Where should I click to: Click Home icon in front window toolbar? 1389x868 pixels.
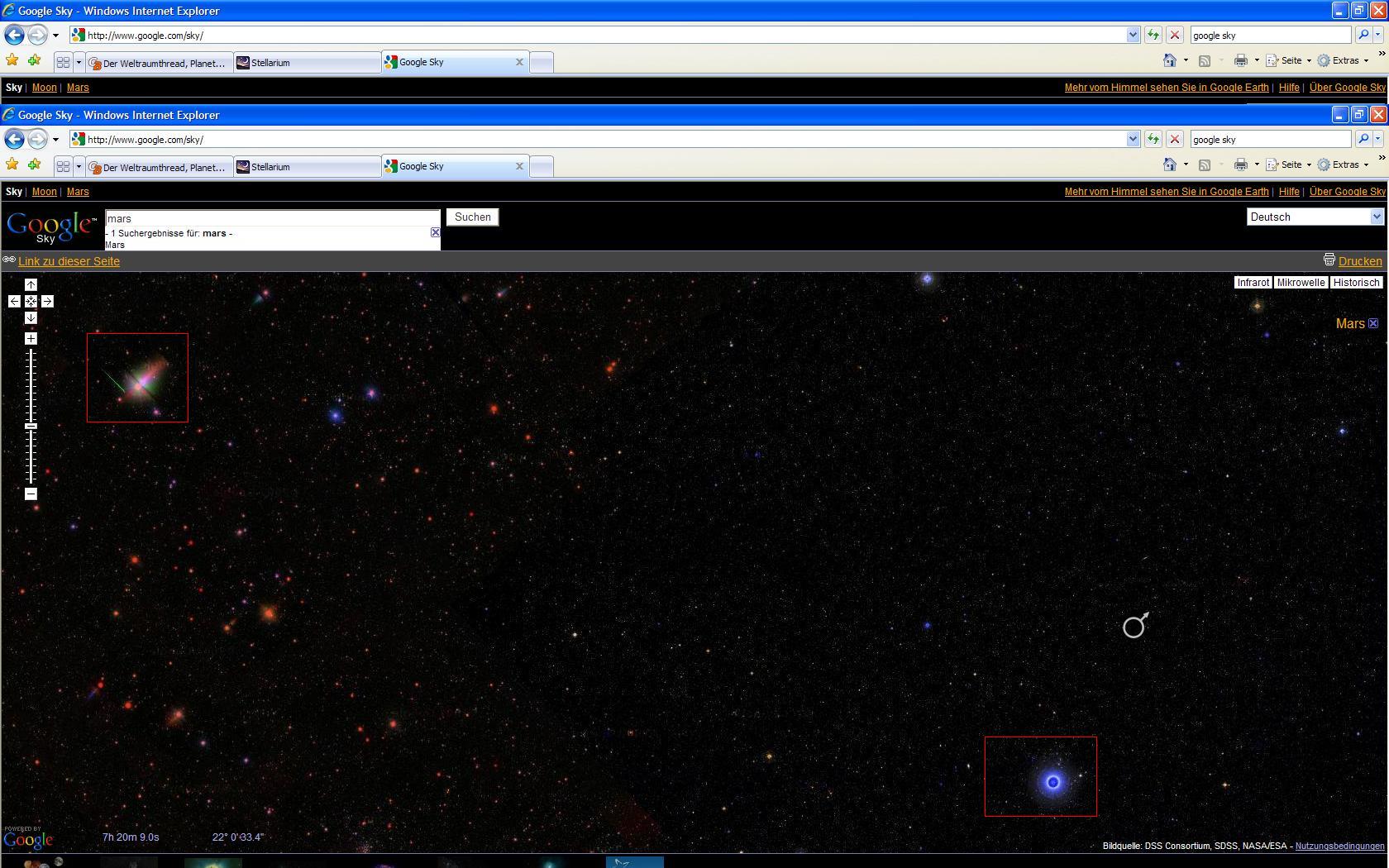tap(1170, 165)
